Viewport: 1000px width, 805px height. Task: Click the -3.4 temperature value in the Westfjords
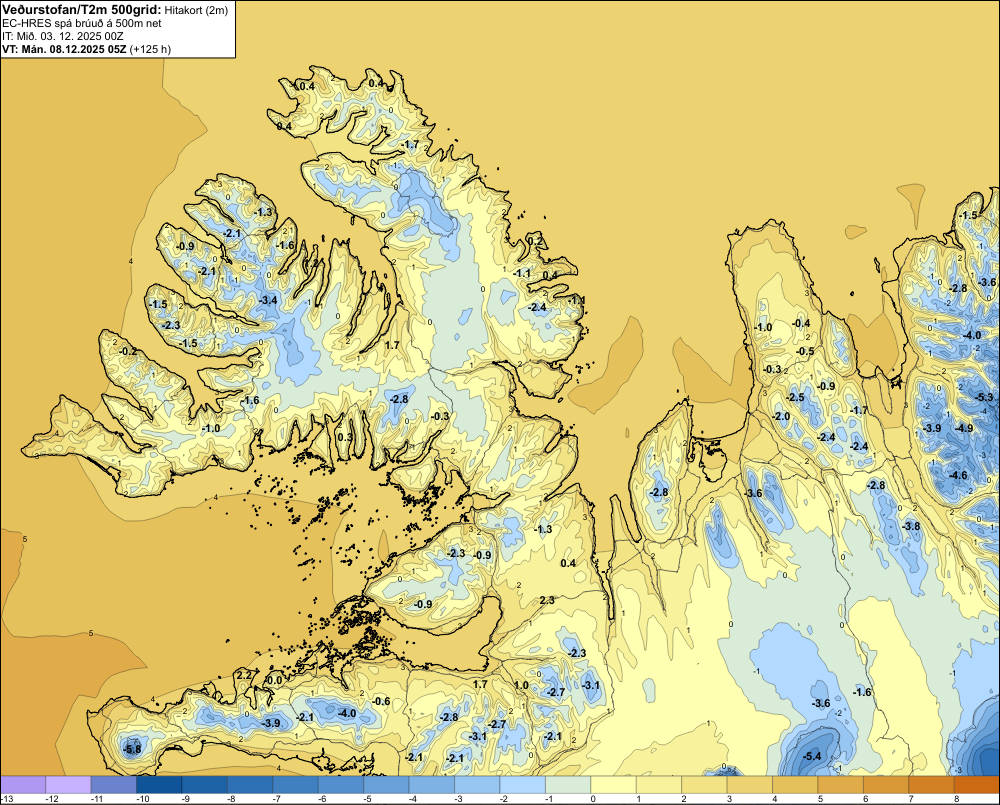click(x=268, y=300)
